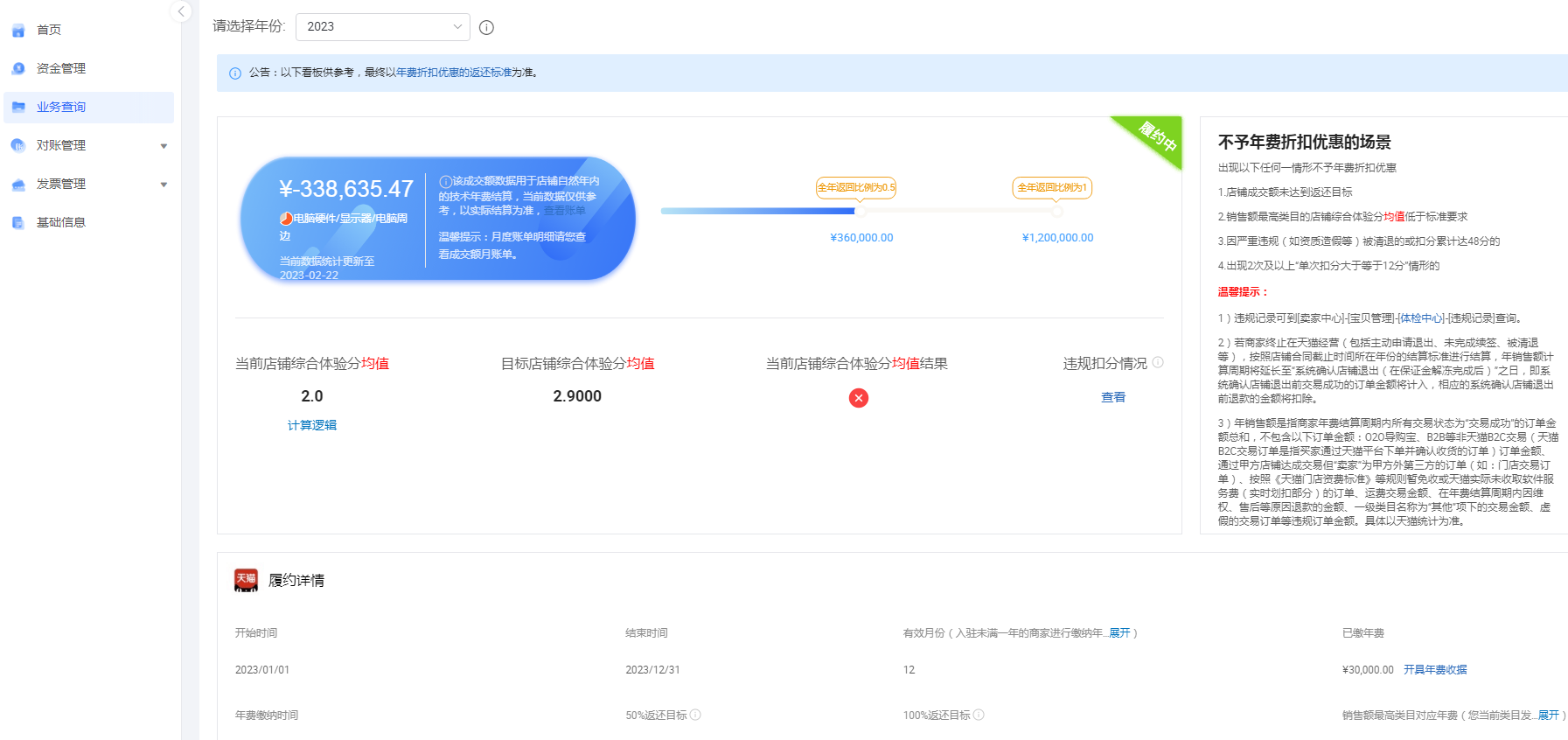Expand the 对账管理 submenu arrow
The width and height of the screenshot is (1568, 740).
pyautogui.click(x=164, y=146)
